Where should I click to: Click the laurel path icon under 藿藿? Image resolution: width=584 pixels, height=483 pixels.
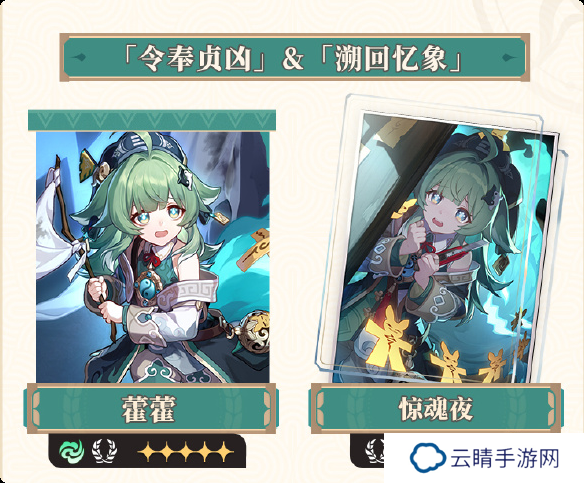pyautogui.click(x=104, y=451)
